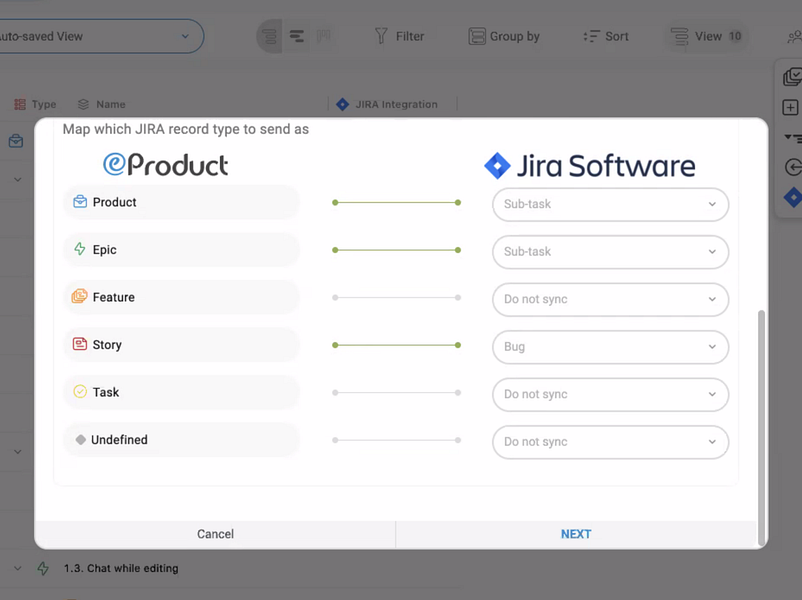The height and width of the screenshot is (600, 802).
Task: Click the Feature record type row
Action: tap(181, 297)
